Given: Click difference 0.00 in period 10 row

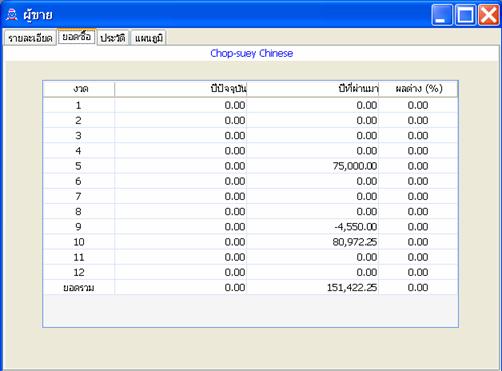Looking at the screenshot, I should 418,242.
